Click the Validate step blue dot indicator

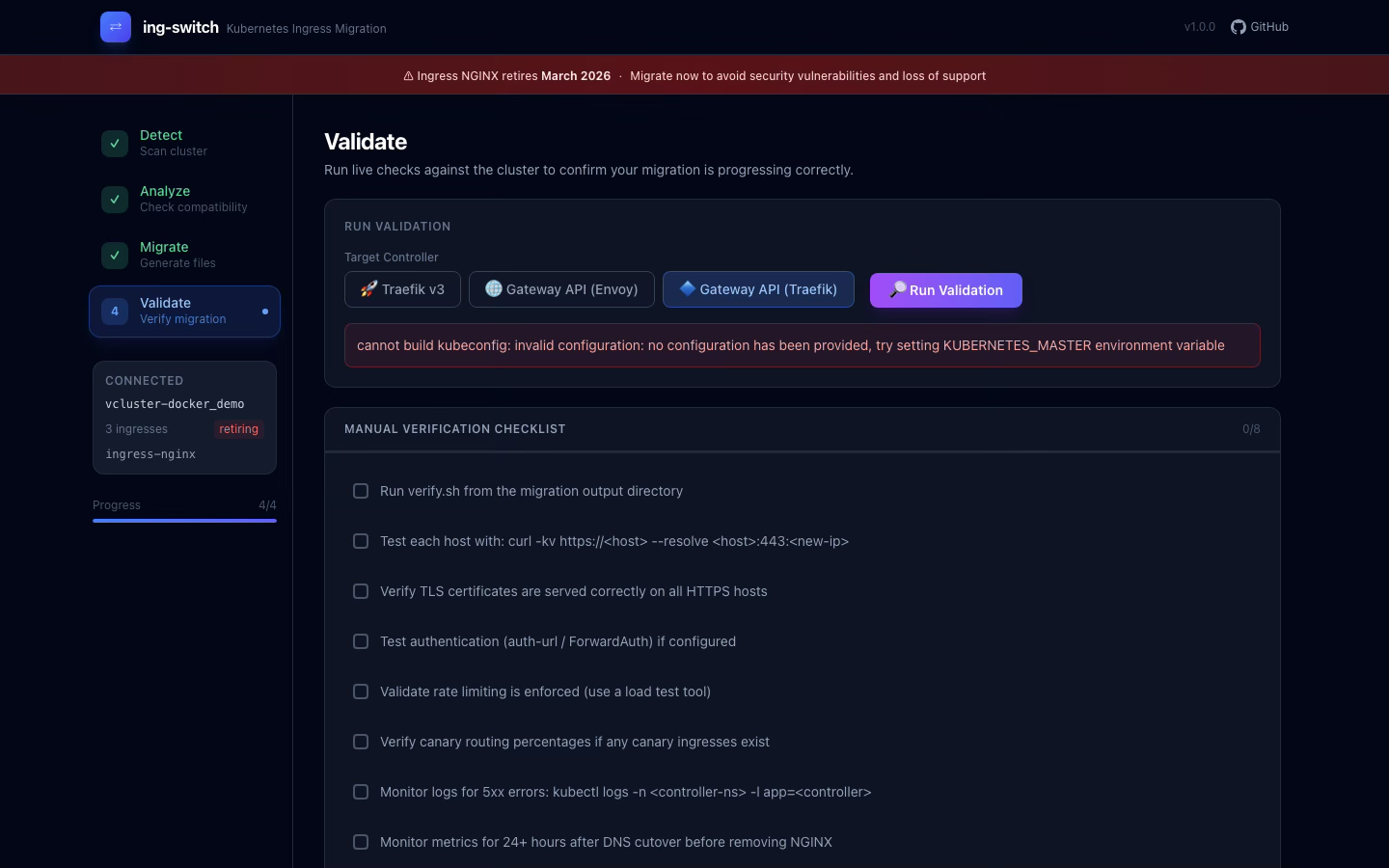pos(265,312)
